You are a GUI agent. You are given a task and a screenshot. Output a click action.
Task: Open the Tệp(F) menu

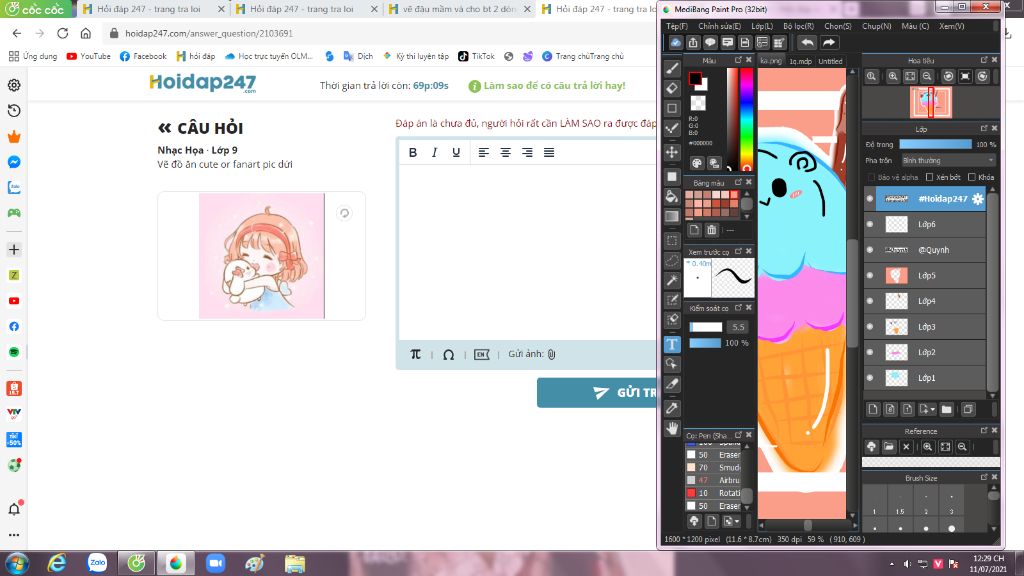[x=677, y=26]
